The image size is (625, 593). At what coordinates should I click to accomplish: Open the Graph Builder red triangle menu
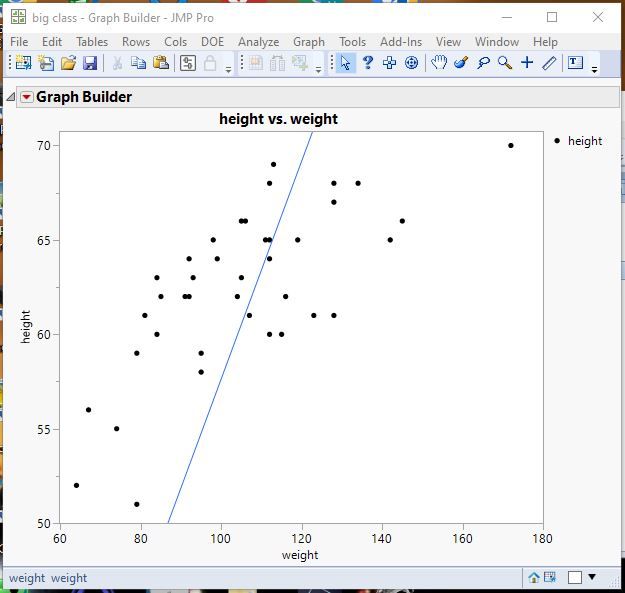pyautogui.click(x=27, y=97)
